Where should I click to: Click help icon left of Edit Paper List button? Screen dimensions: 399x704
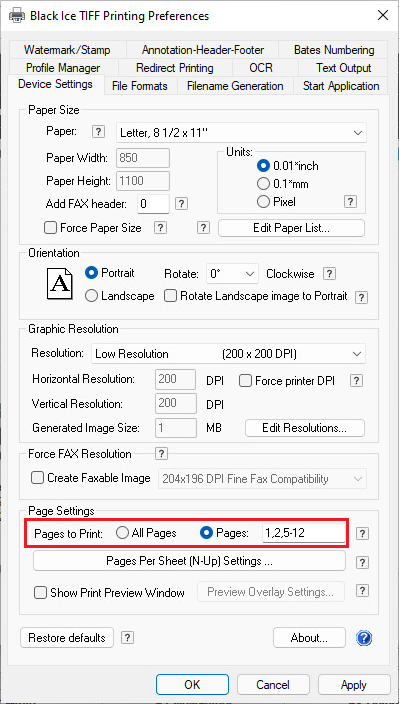(x=203, y=228)
